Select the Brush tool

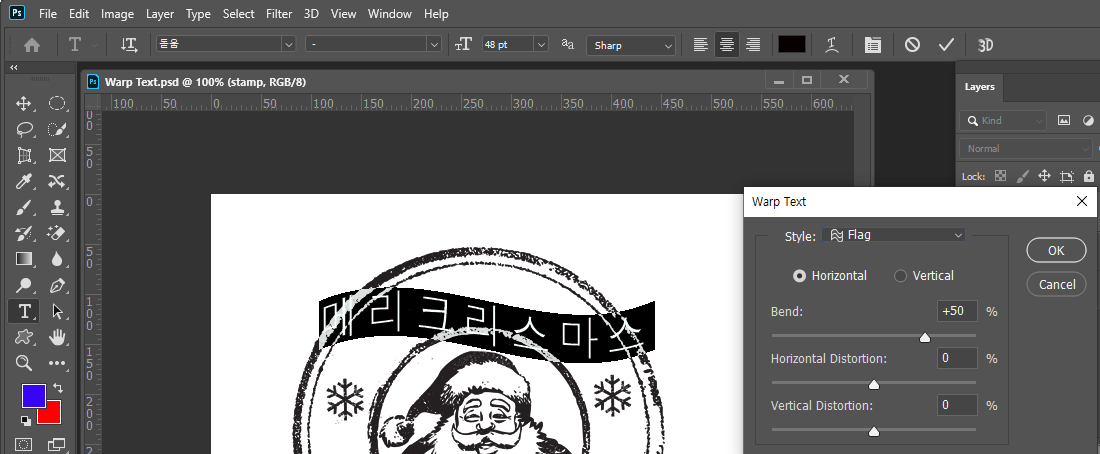(24, 208)
